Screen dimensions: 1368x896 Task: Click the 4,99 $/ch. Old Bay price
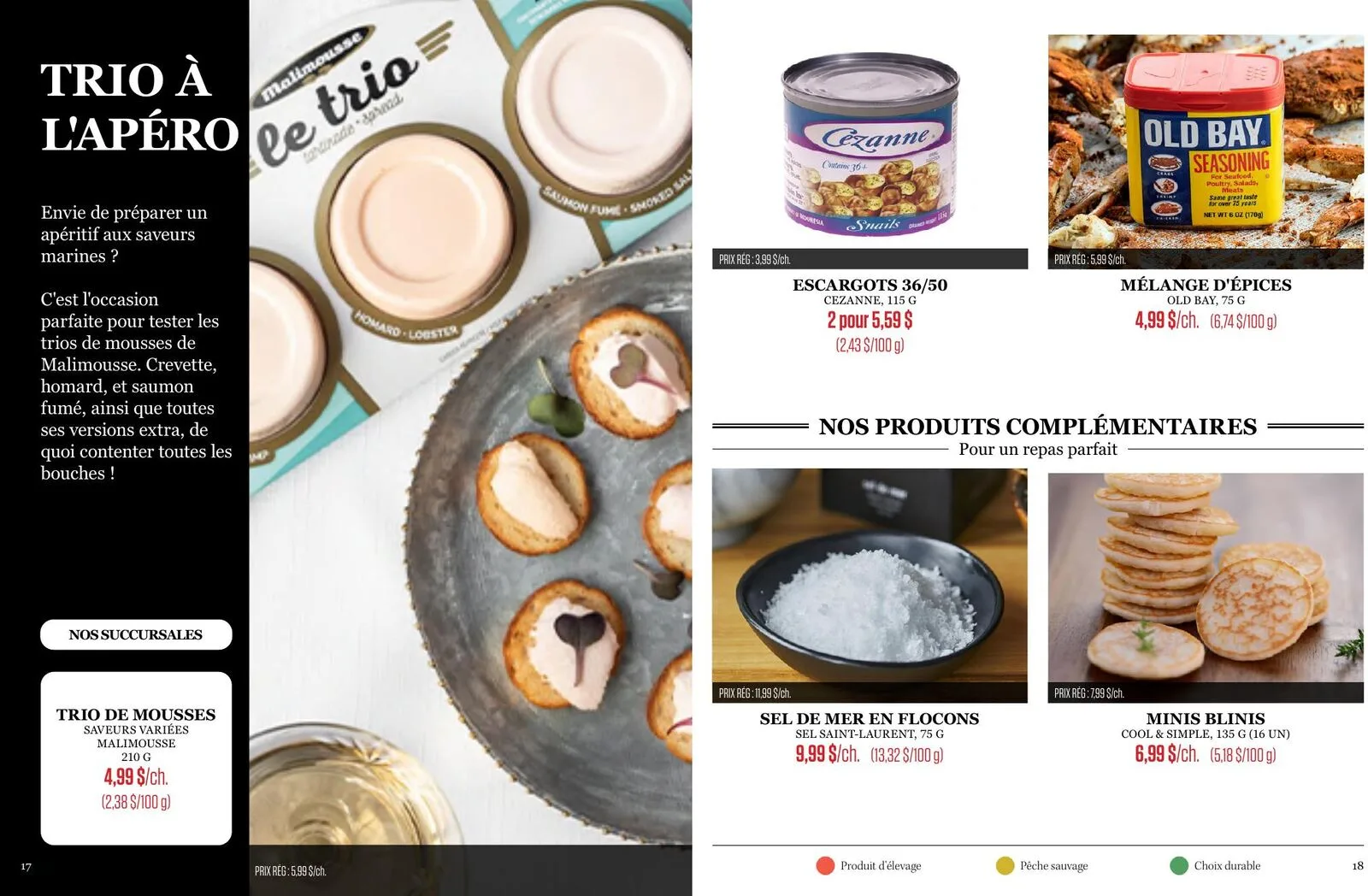[1166, 321]
